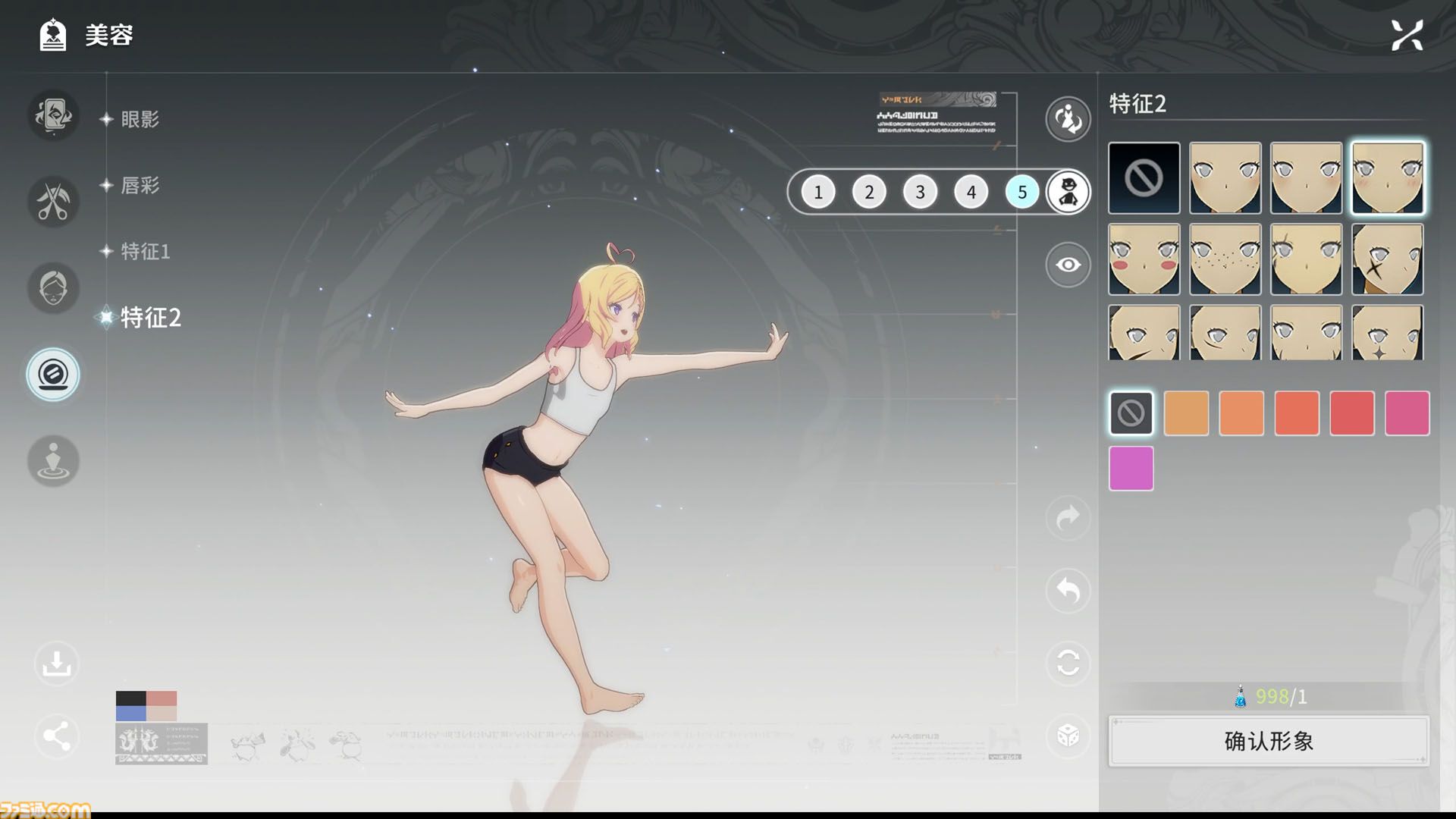Pick the coral red-orange color swatch
The image size is (1456, 819).
click(1297, 413)
